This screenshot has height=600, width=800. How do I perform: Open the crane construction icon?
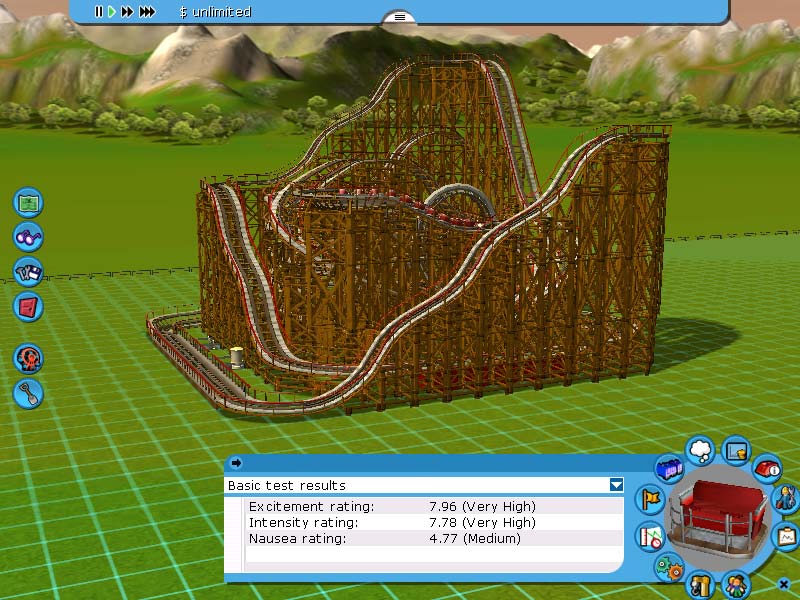701,585
